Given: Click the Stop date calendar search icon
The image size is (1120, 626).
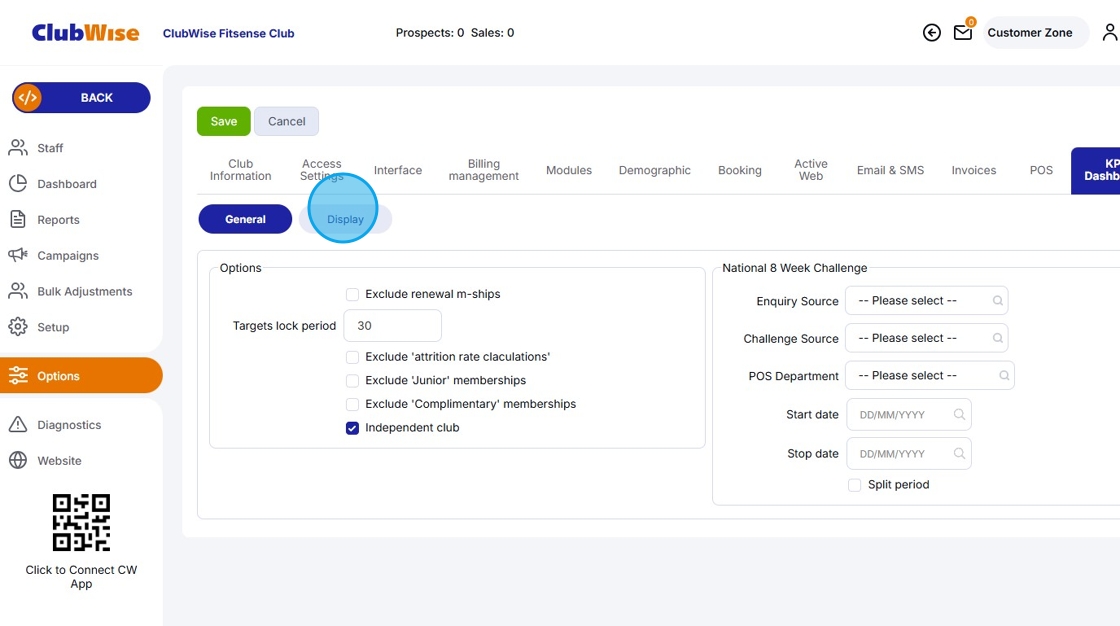Looking at the screenshot, I should (x=959, y=454).
